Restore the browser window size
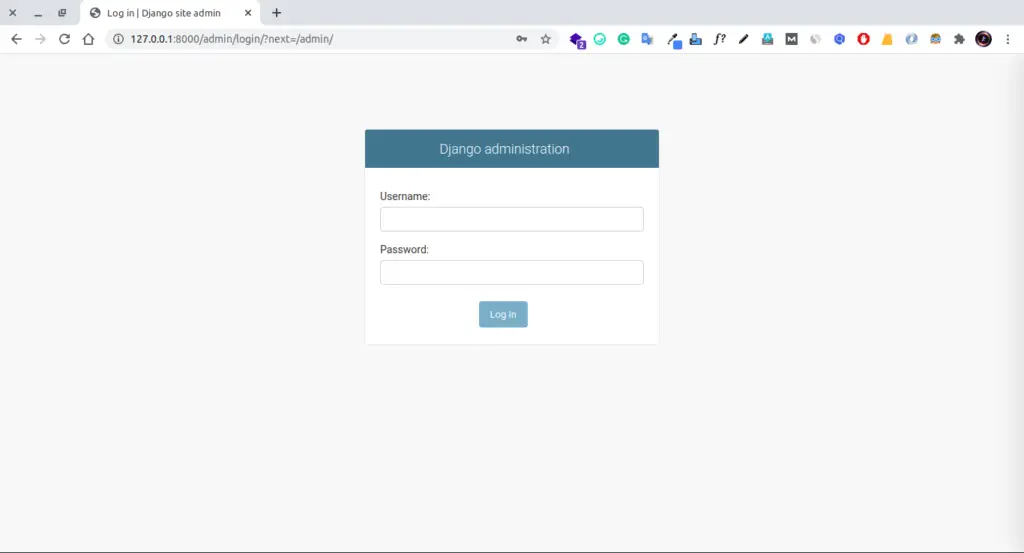 (62, 13)
